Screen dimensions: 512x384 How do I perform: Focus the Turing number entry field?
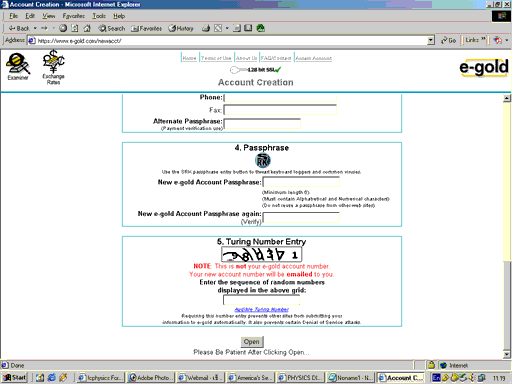point(261,300)
